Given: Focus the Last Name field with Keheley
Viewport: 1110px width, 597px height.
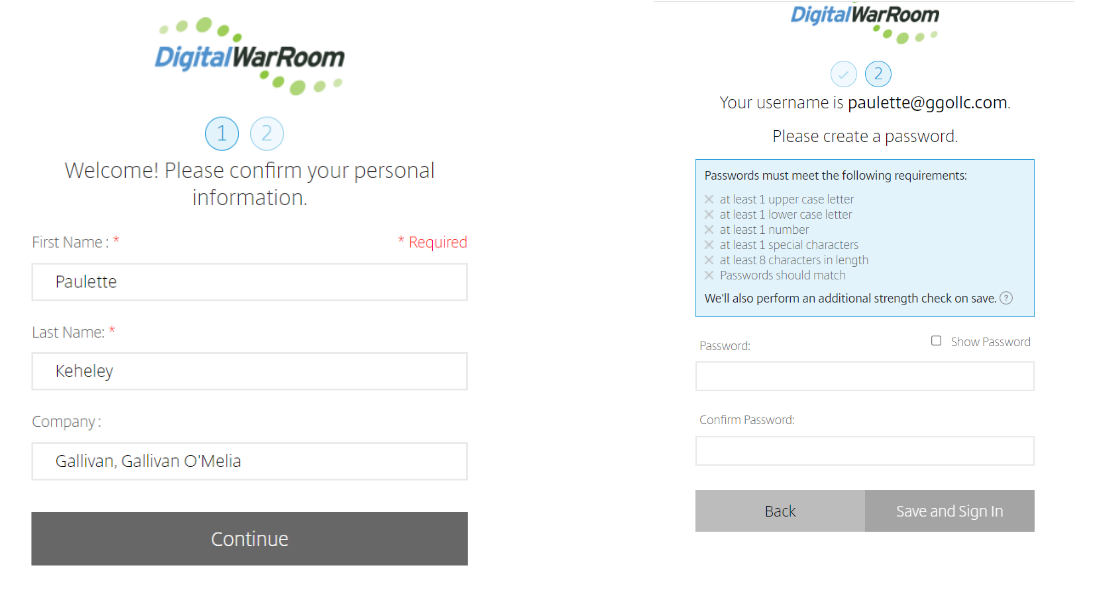Looking at the screenshot, I should pos(249,371).
